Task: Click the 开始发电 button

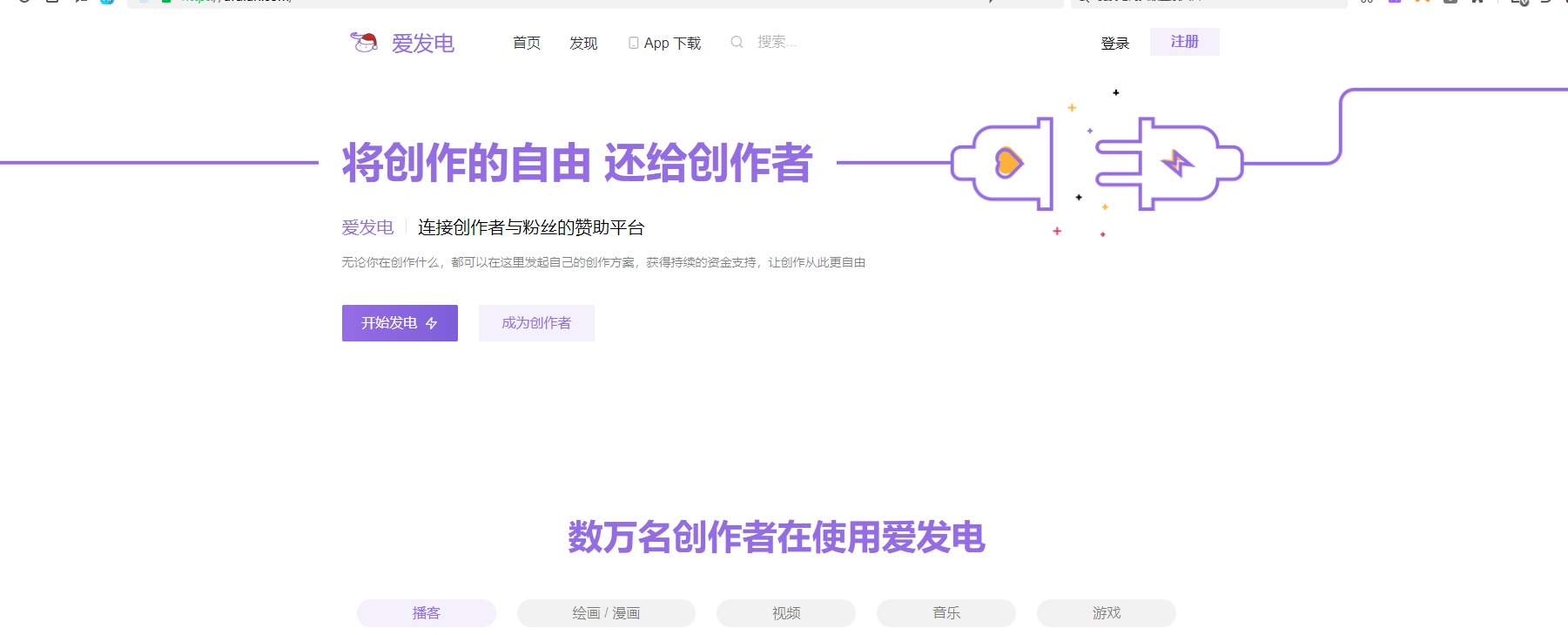Action: (400, 323)
